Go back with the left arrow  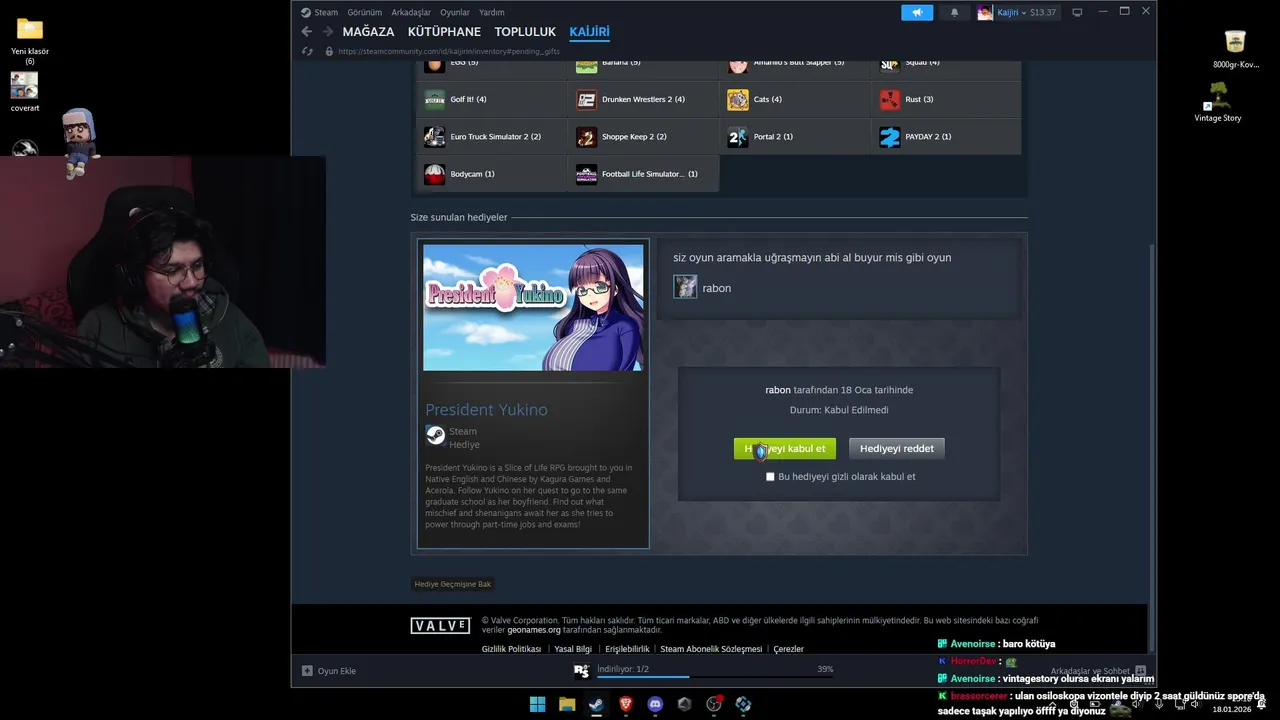click(307, 32)
